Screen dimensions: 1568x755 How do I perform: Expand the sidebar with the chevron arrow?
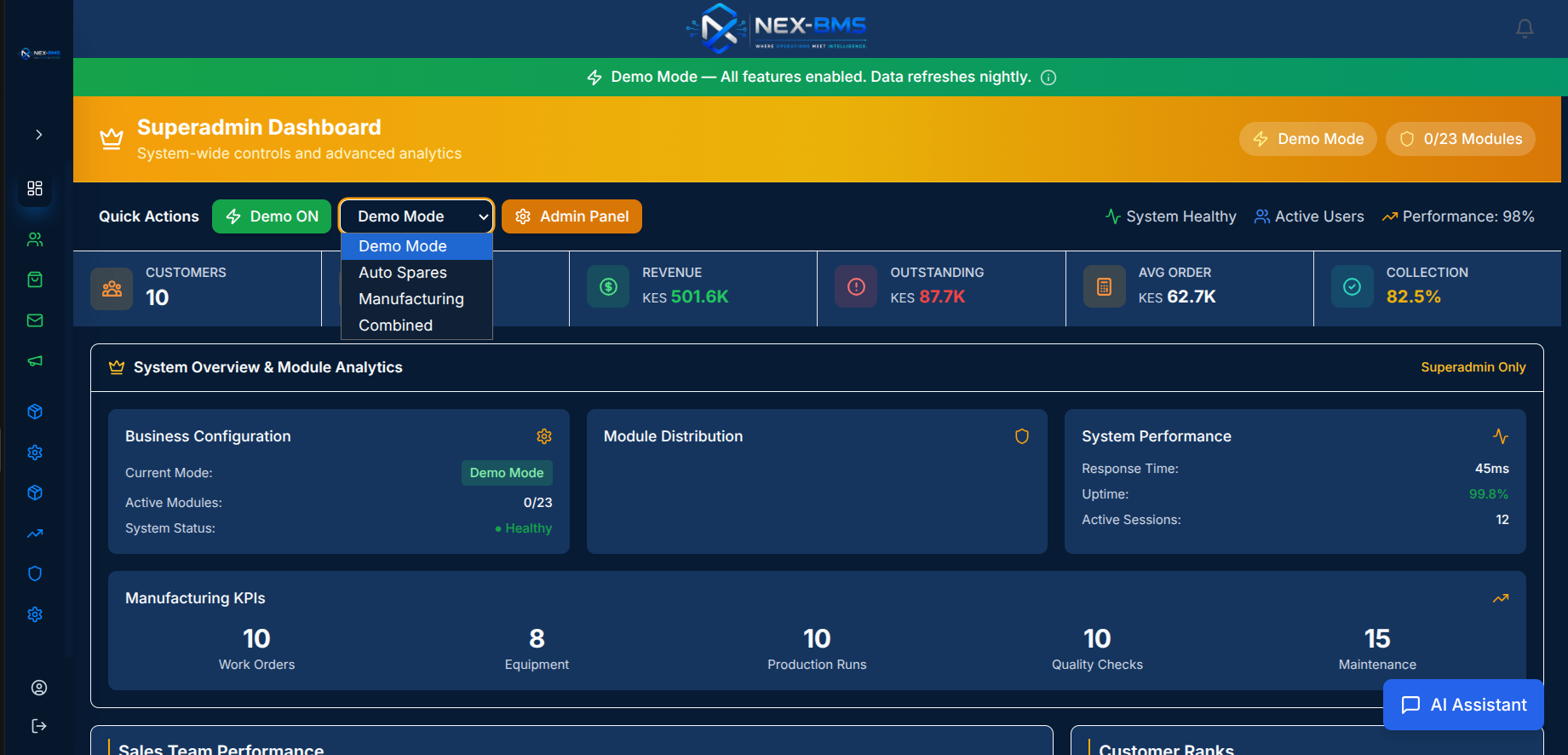click(x=38, y=135)
